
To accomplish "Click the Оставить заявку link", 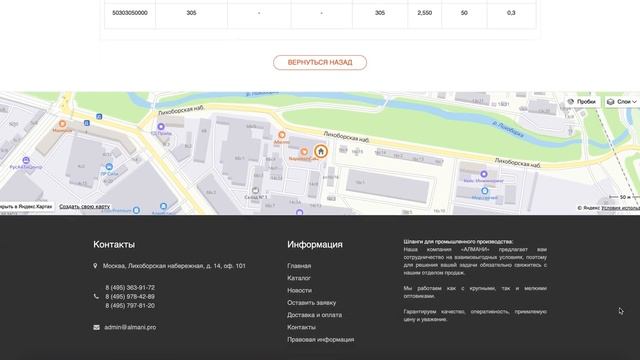I will (312, 302).
